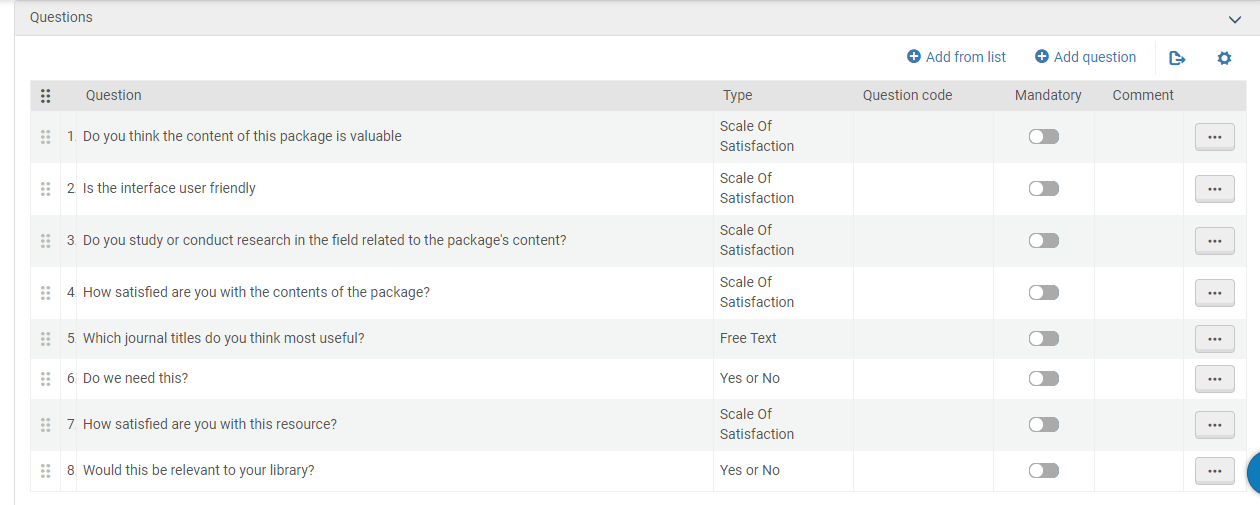Click the Type column header
This screenshot has width=1260, height=505.
[738, 96]
